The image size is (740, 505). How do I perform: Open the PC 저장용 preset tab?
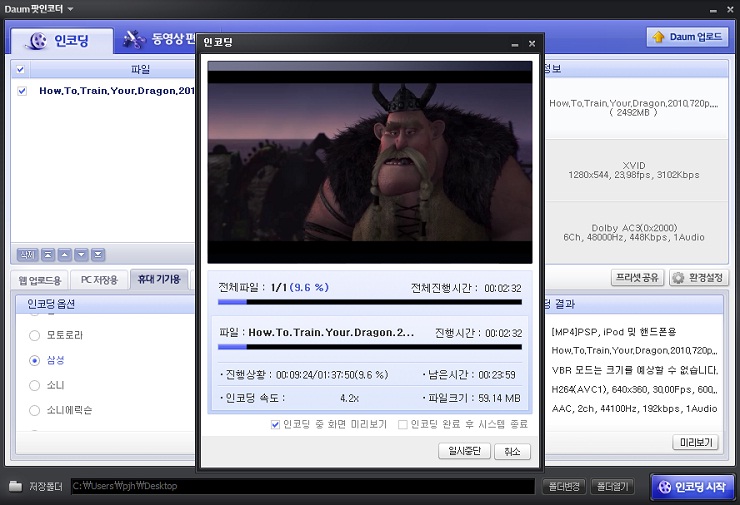click(x=99, y=280)
